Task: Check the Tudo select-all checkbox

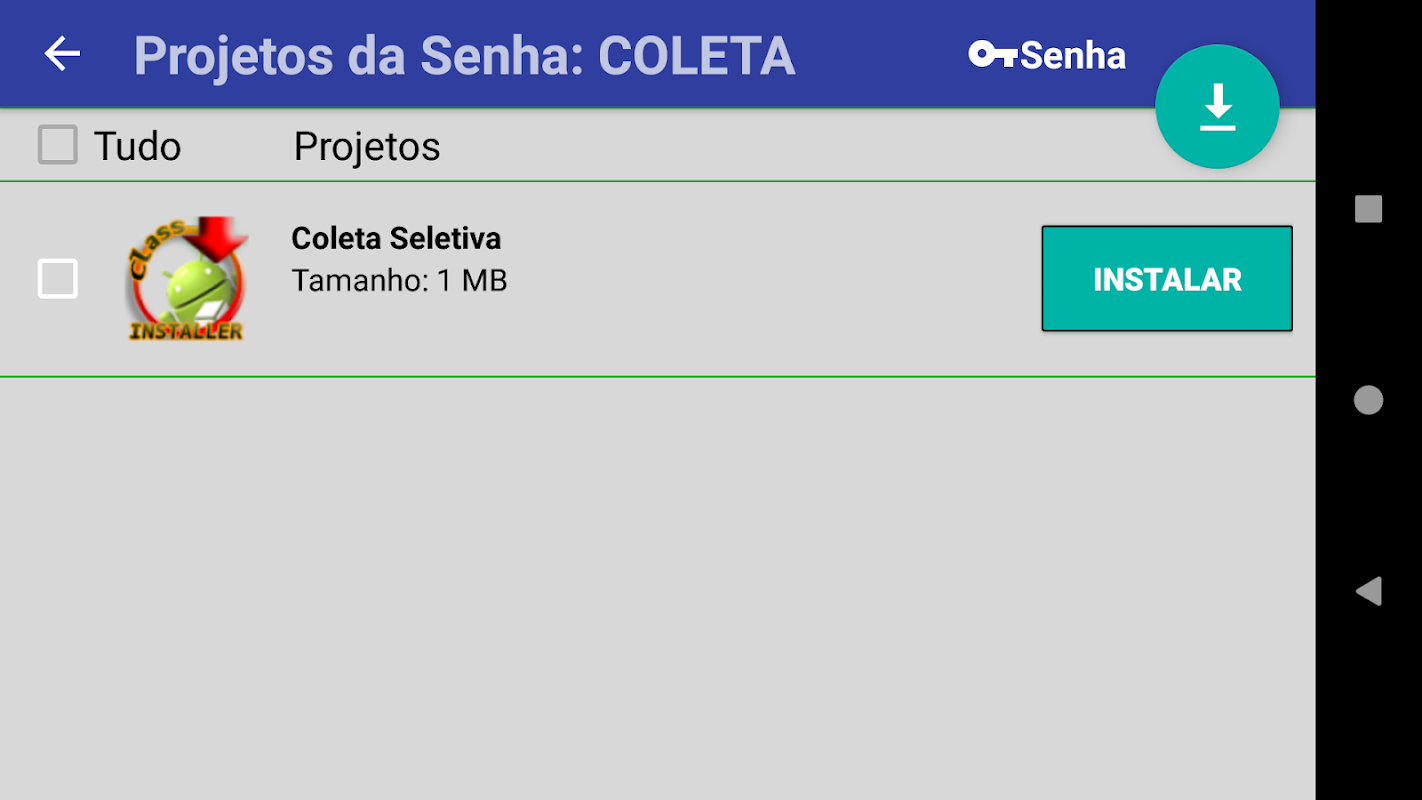Action: (x=57, y=146)
